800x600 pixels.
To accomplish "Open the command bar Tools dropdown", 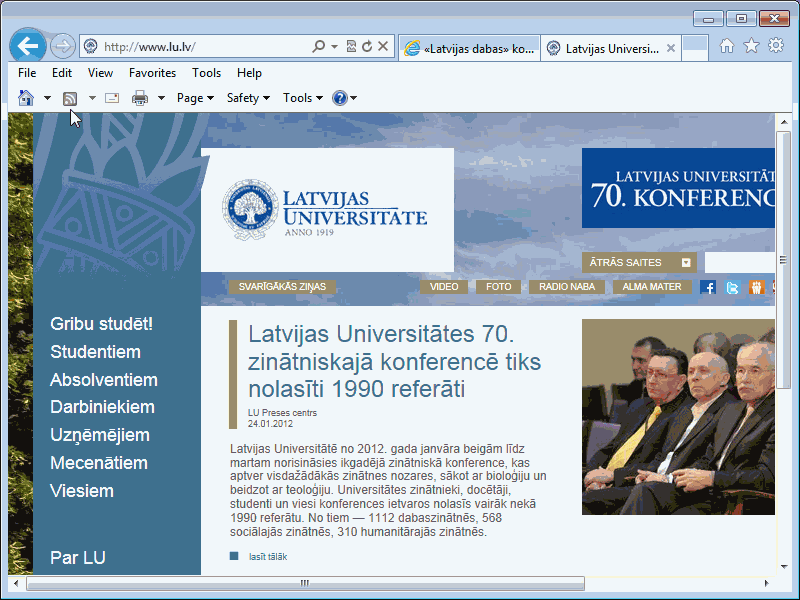I will click(303, 97).
